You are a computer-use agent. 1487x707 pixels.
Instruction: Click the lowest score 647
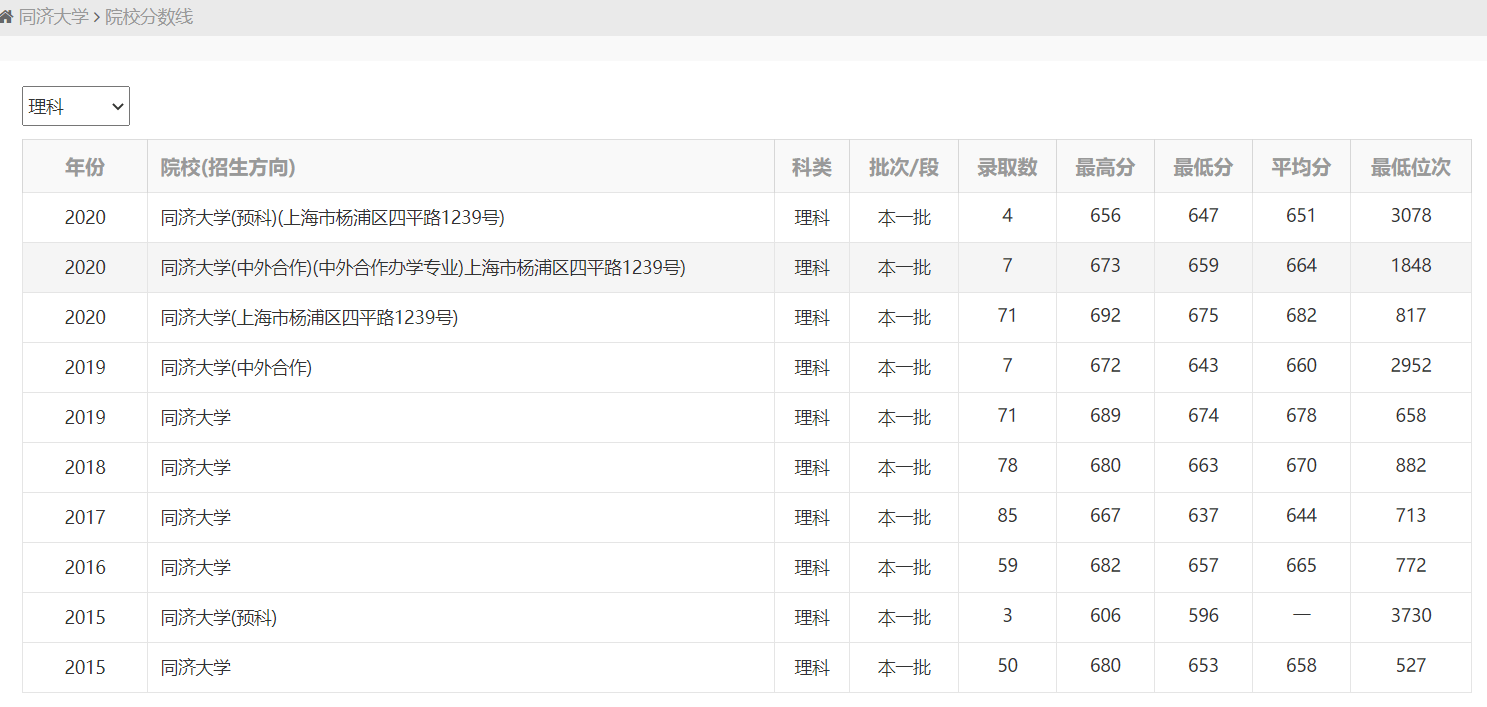click(x=1203, y=215)
